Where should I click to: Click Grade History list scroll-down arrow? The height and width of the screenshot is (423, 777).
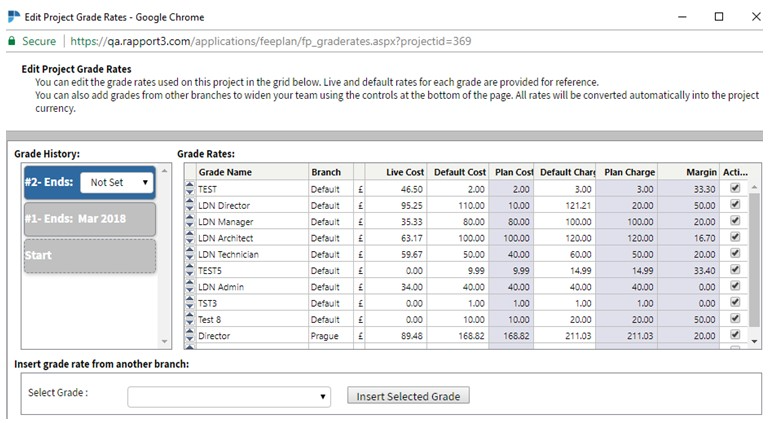click(165, 342)
